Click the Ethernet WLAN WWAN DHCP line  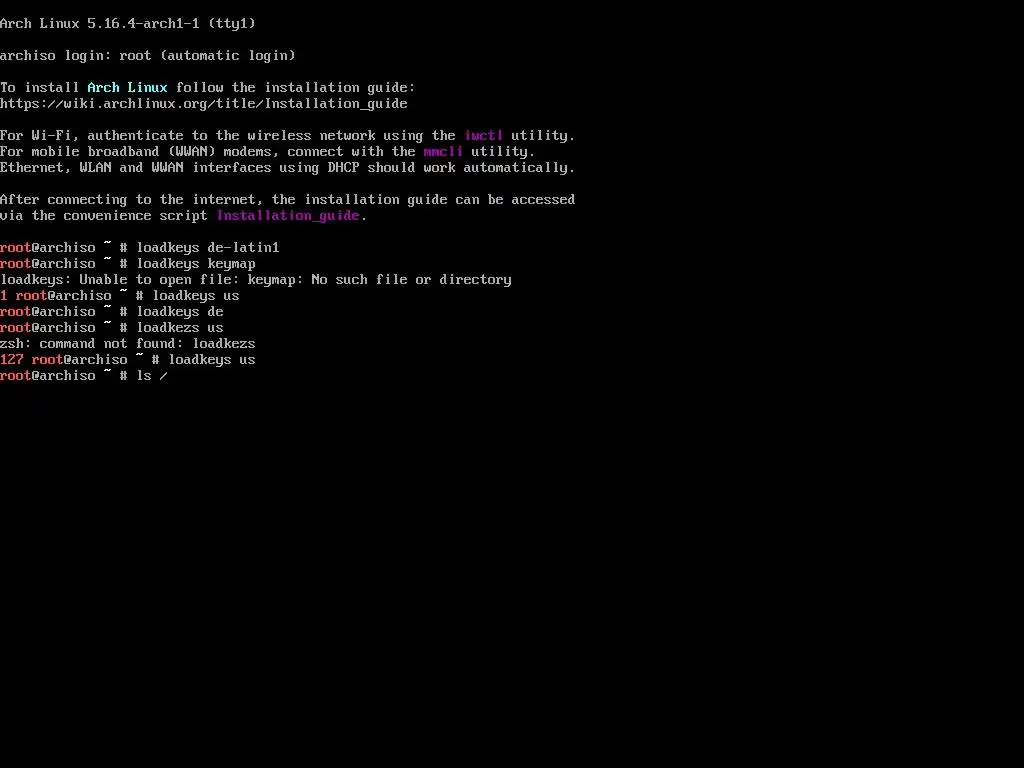pyautogui.click(x=287, y=168)
